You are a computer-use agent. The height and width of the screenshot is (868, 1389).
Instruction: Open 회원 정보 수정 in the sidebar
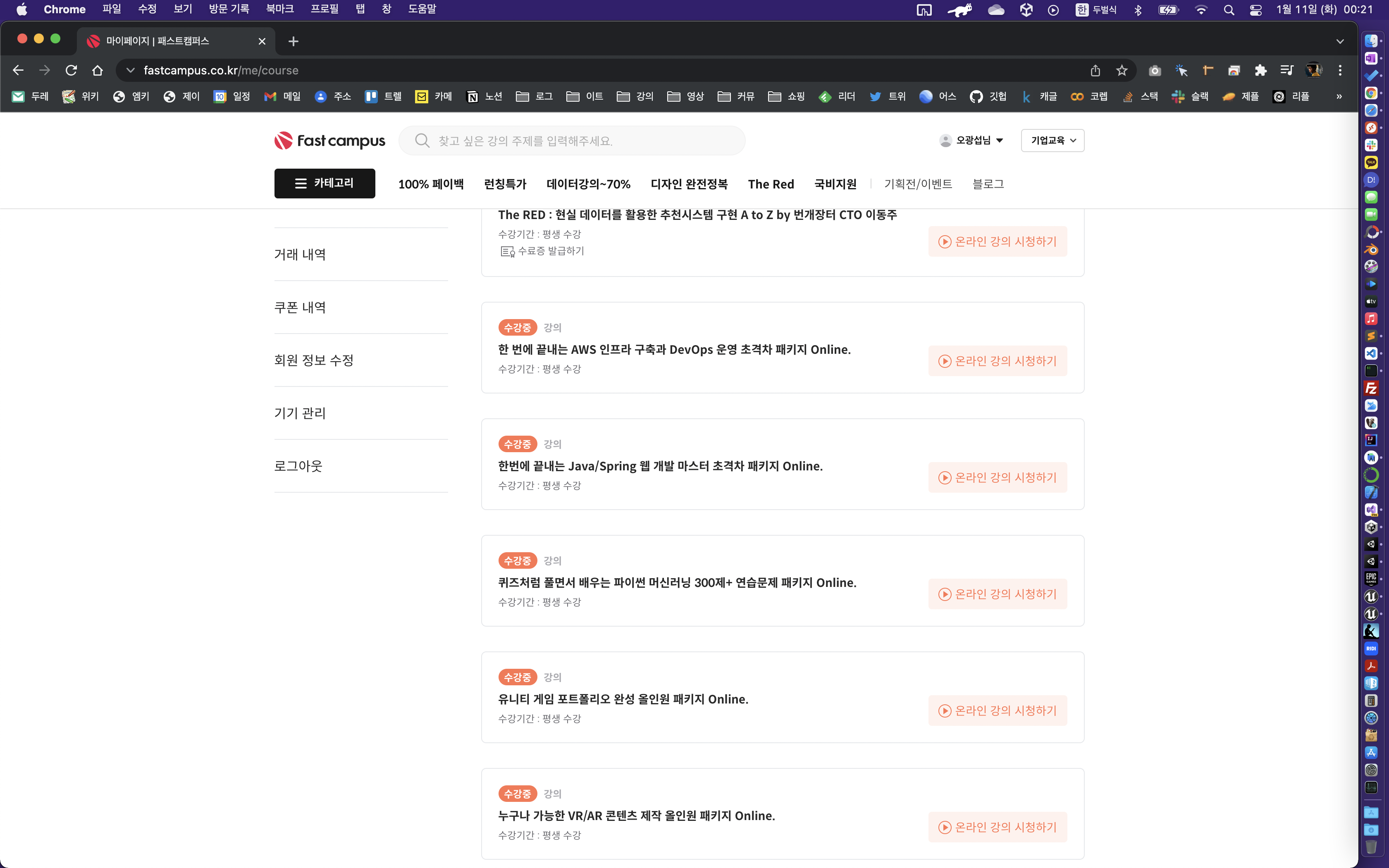313,360
